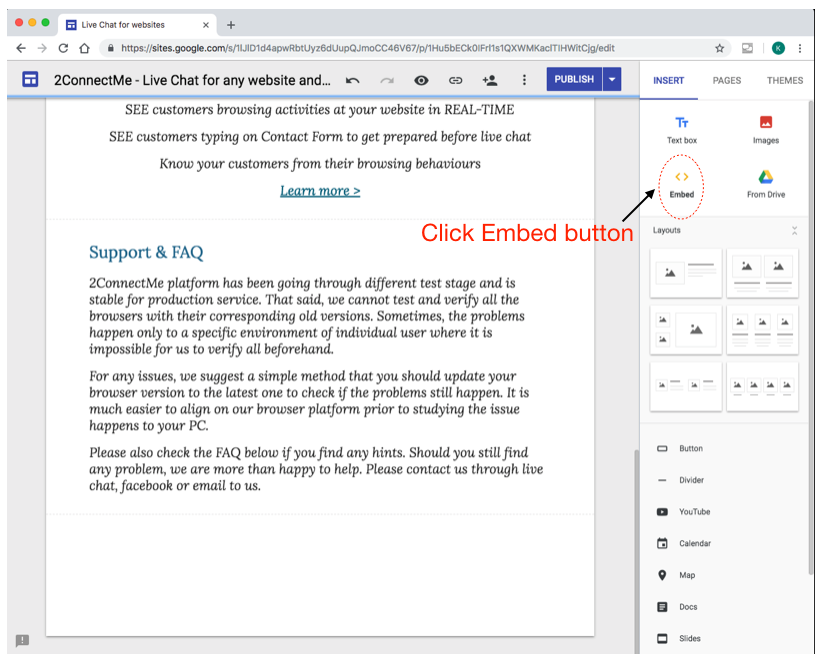The height and width of the screenshot is (665, 822).
Task: Choose the four-column image layout
Action: click(762, 386)
